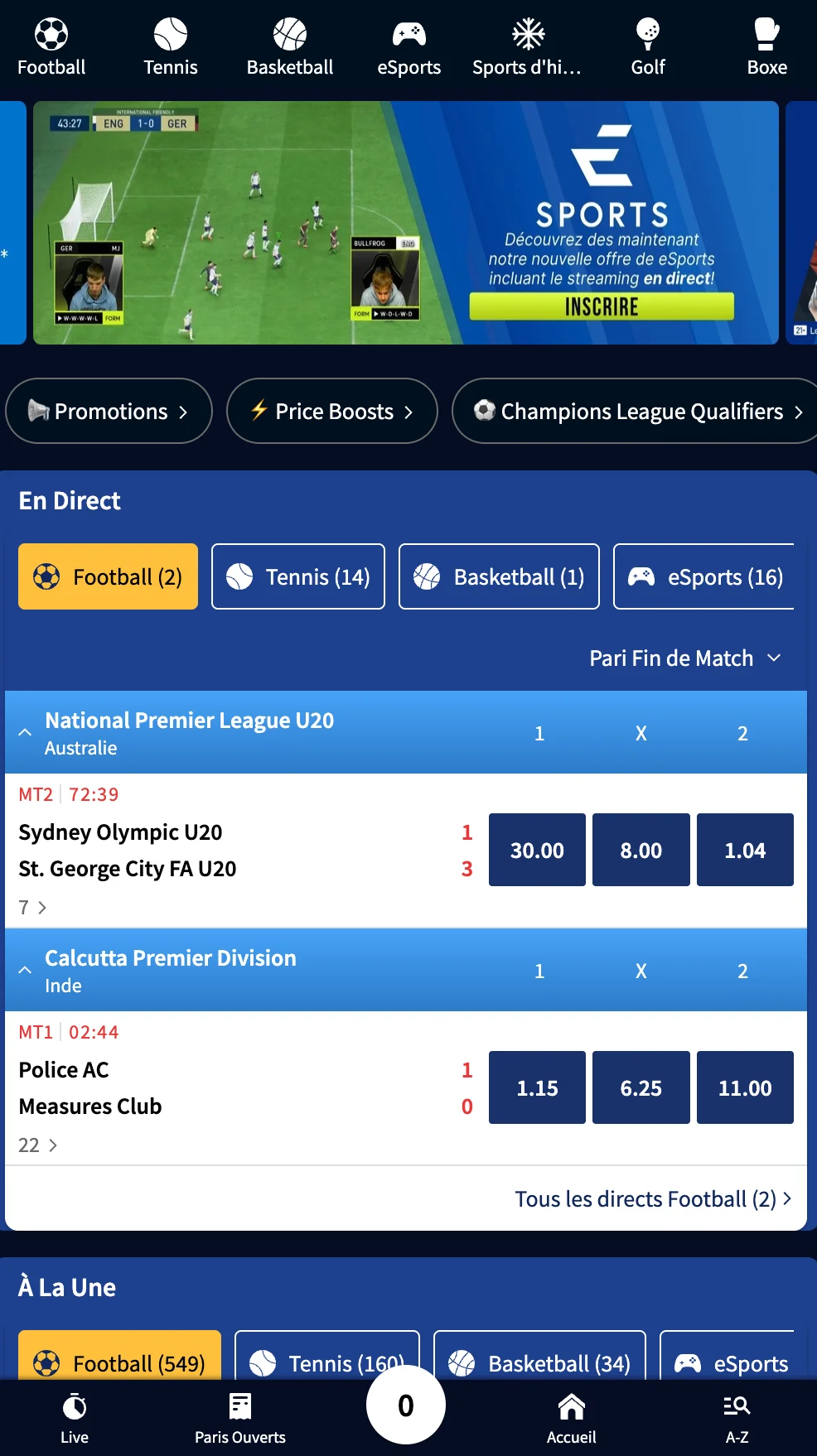
Task: Switch to the Basketball (1) live tab
Action: tap(499, 576)
